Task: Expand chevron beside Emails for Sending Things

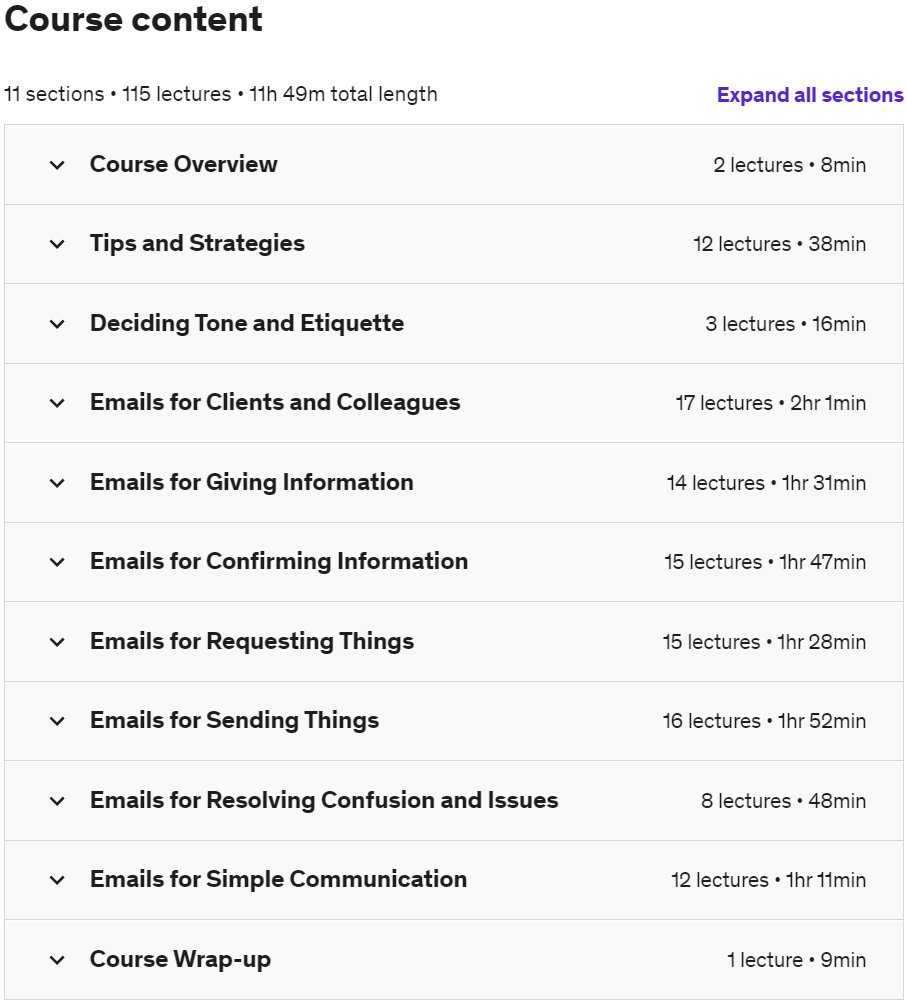Action: 57,722
